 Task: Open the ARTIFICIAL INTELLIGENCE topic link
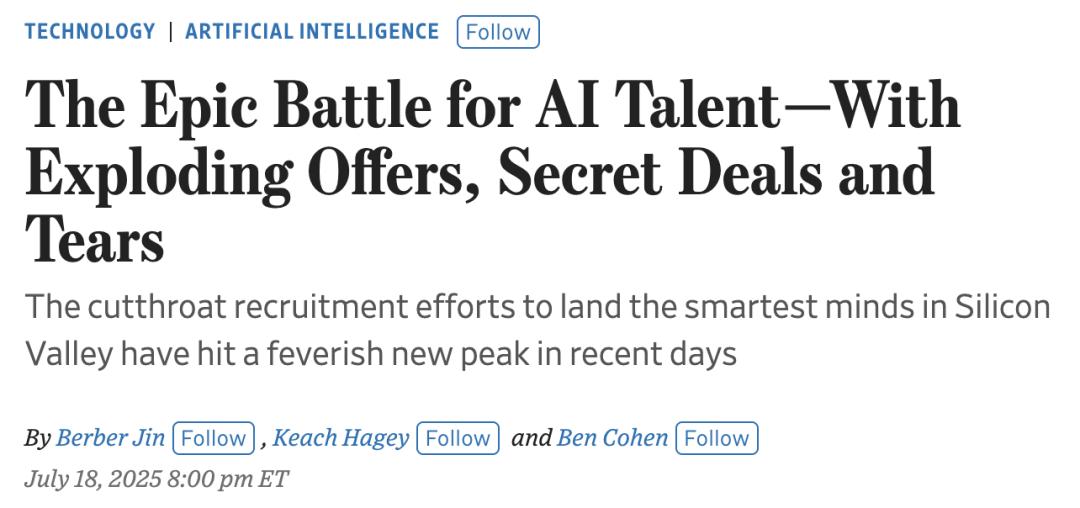[x=312, y=32]
